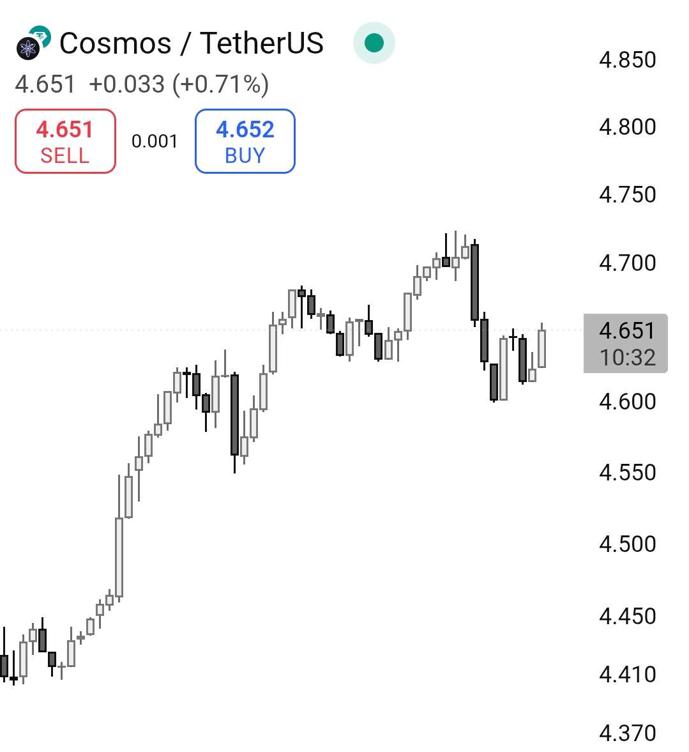Click the +0.033 (+0.71%) price change text
The width and height of the screenshot is (689, 752).
pos(179,84)
